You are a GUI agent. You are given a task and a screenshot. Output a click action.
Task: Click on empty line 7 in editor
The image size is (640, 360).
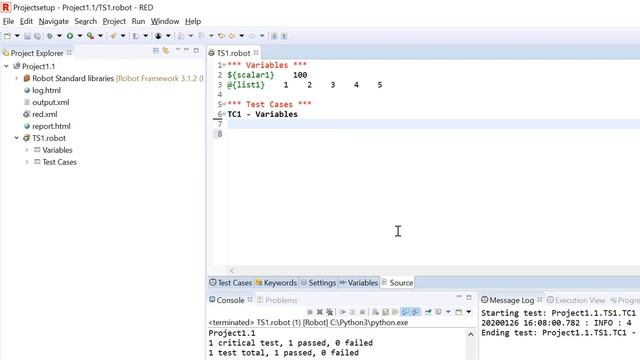[433, 124]
